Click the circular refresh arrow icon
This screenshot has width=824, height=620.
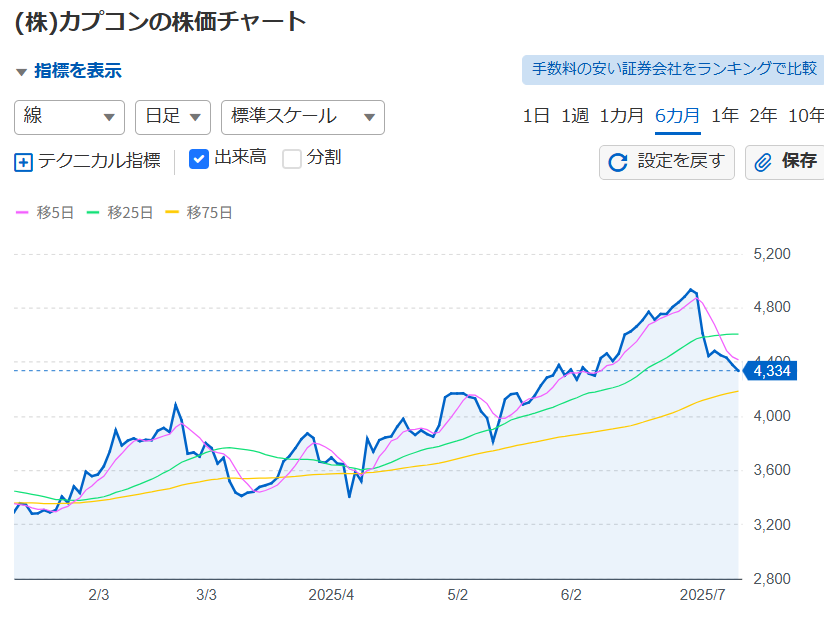click(x=618, y=162)
